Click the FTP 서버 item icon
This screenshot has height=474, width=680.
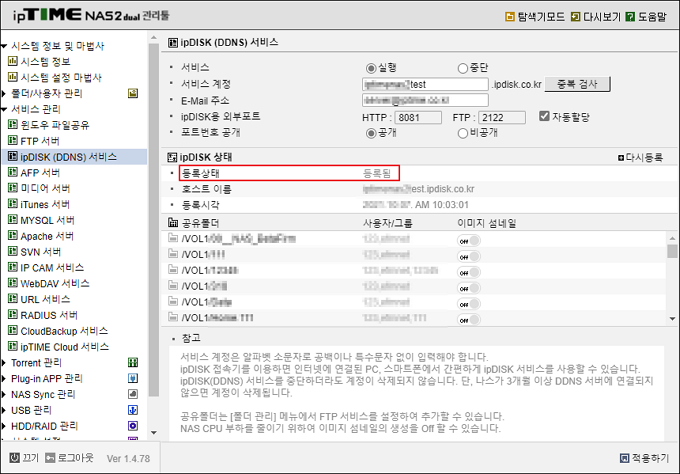(x=13, y=141)
